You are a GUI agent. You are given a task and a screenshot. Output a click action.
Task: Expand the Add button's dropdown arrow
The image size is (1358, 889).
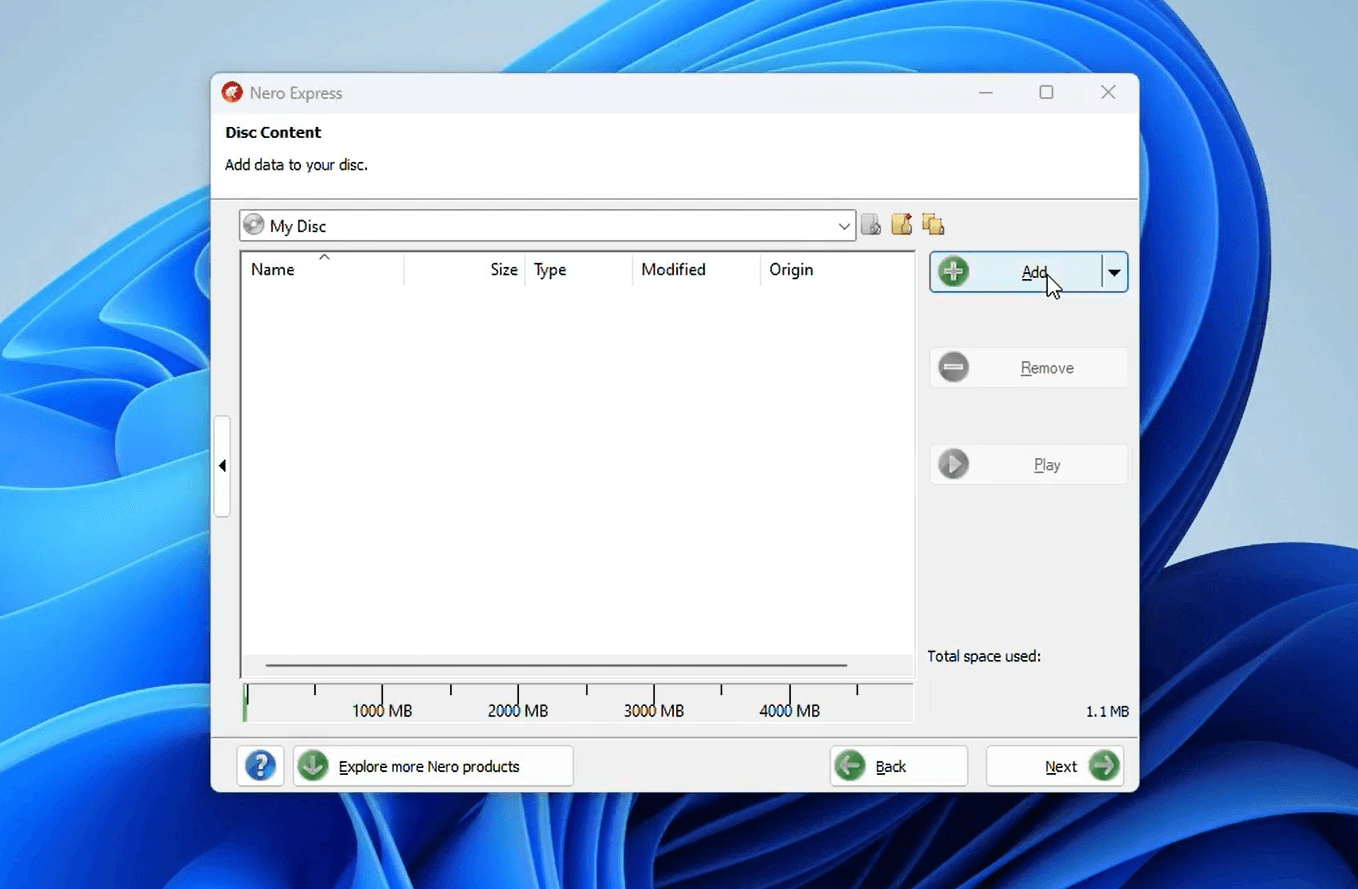click(x=1114, y=272)
